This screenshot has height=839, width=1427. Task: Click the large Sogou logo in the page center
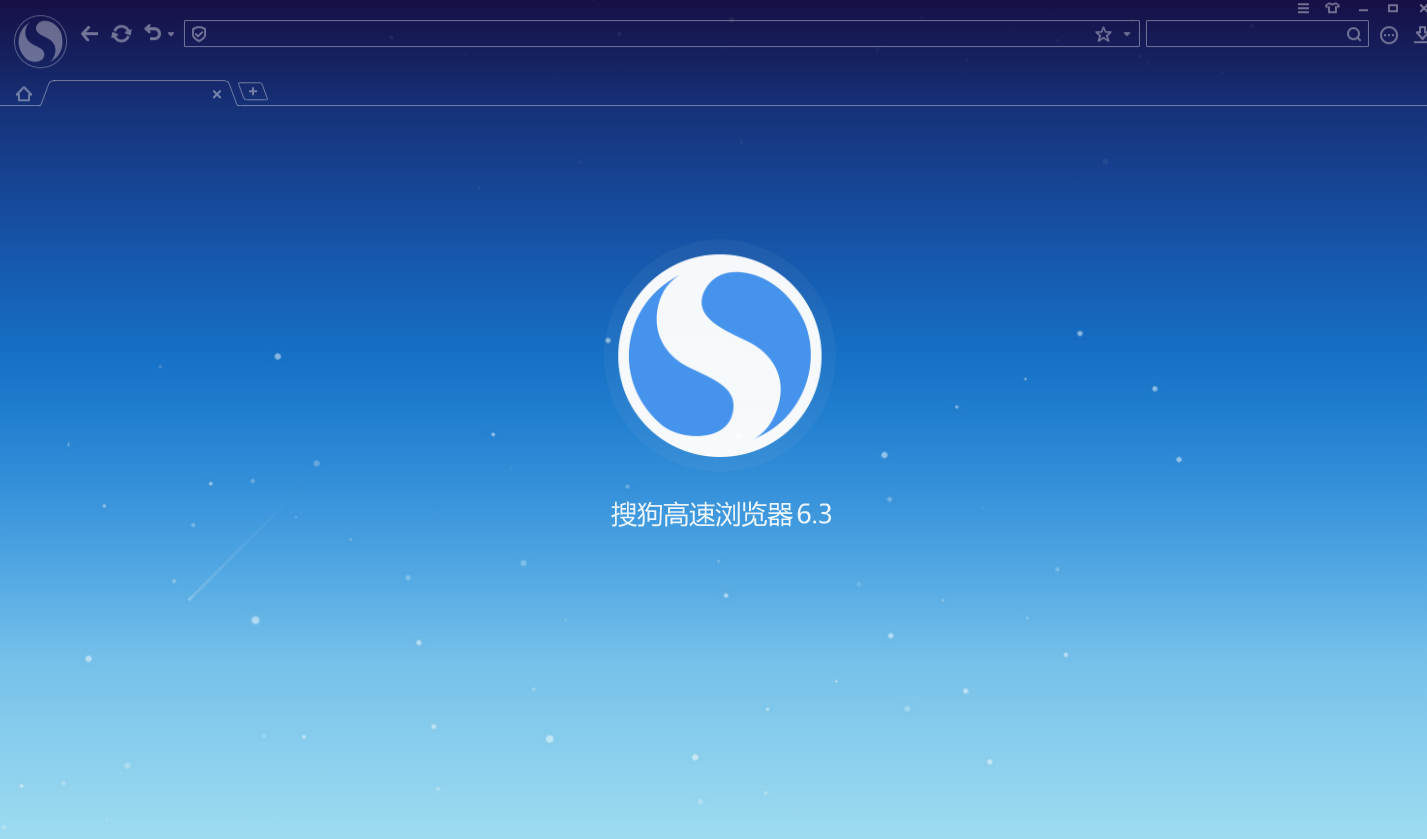pos(719,355)
